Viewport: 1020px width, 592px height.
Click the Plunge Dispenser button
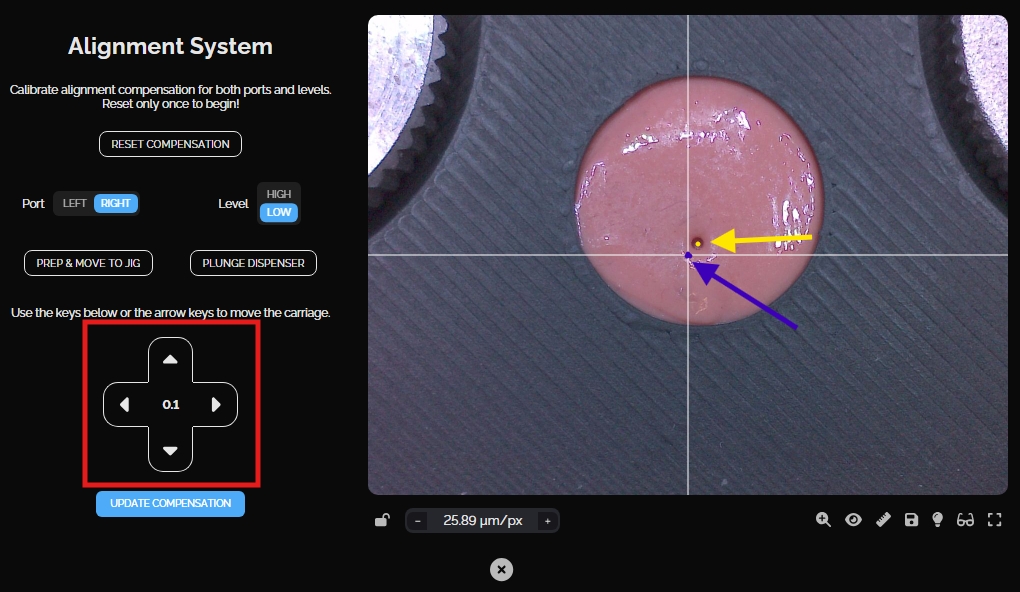(x=253, y=263)
